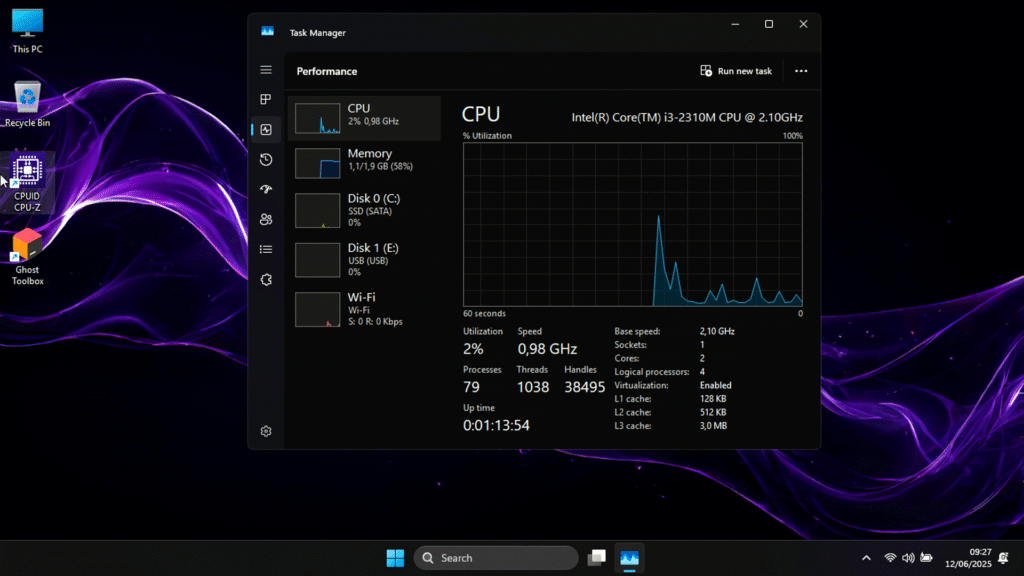The height and width of the screenshot is (576, 1024).
Task: Select the Wi-Fi resource in the list
Action: coord(364,309)
